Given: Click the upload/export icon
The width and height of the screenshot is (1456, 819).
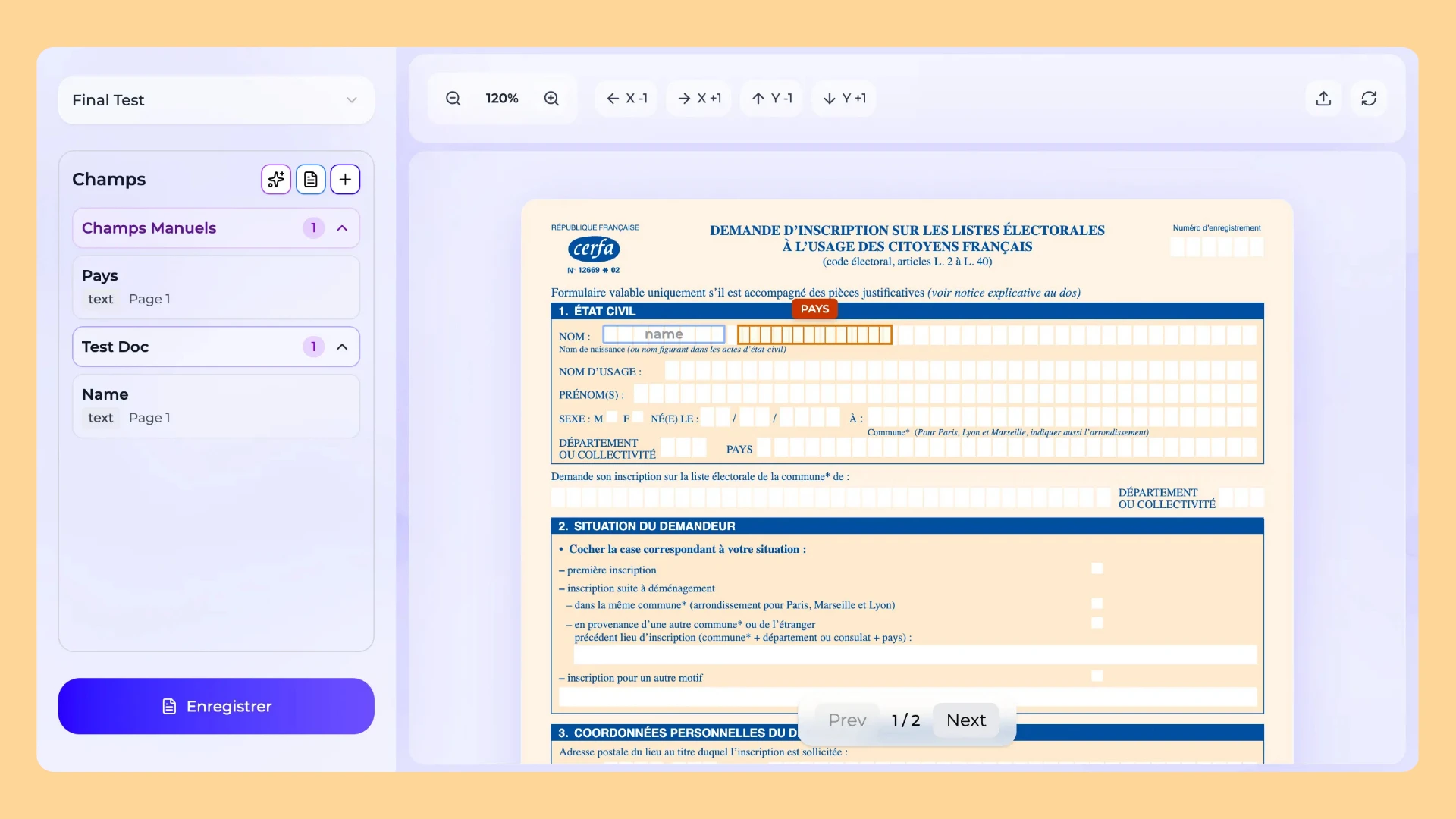Looking at the screenshot, I should tap(1323, 99).
